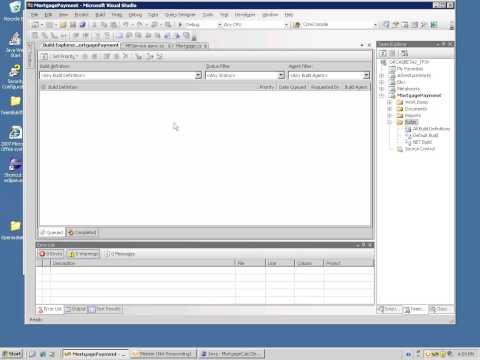Open the Solution Explorer bottom tab
480x360 pixels.
pos(389,309)
